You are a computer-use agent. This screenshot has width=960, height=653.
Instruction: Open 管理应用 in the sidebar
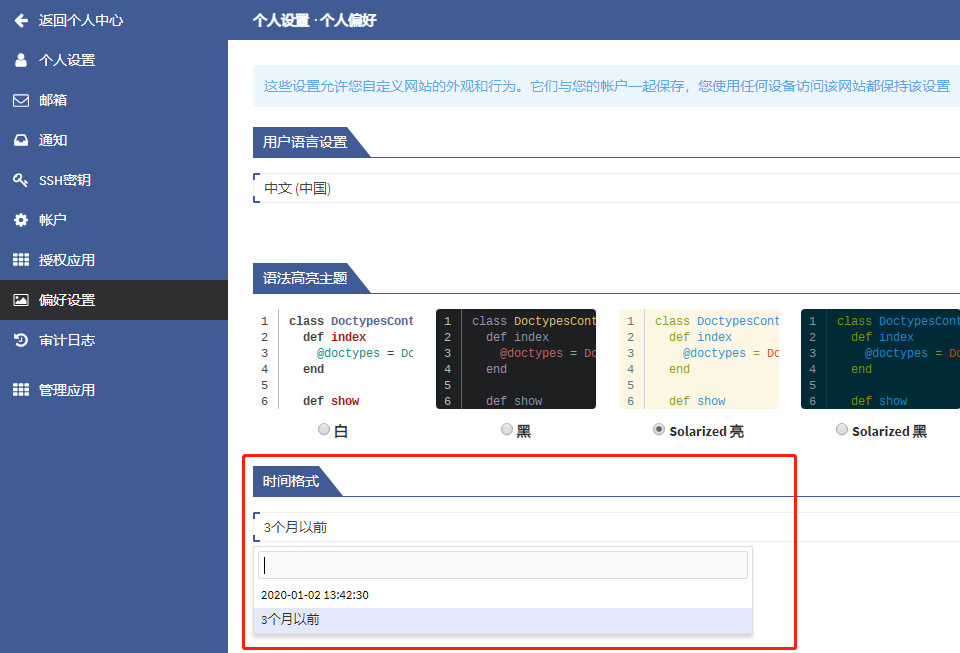tap(67, 390)
